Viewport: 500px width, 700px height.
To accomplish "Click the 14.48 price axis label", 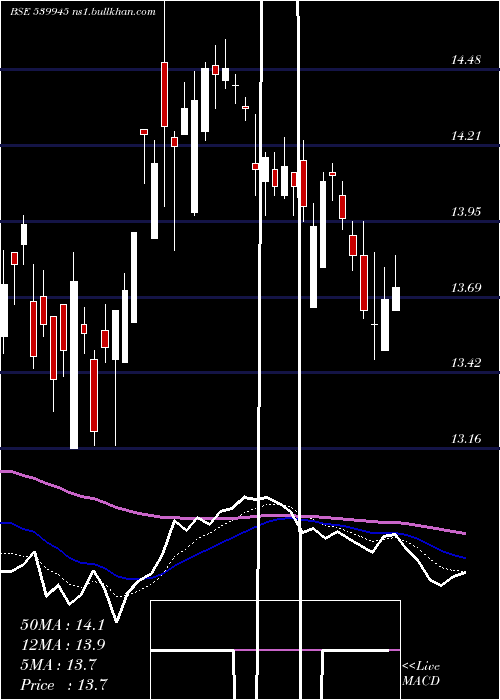I will (x=466, y=60).
